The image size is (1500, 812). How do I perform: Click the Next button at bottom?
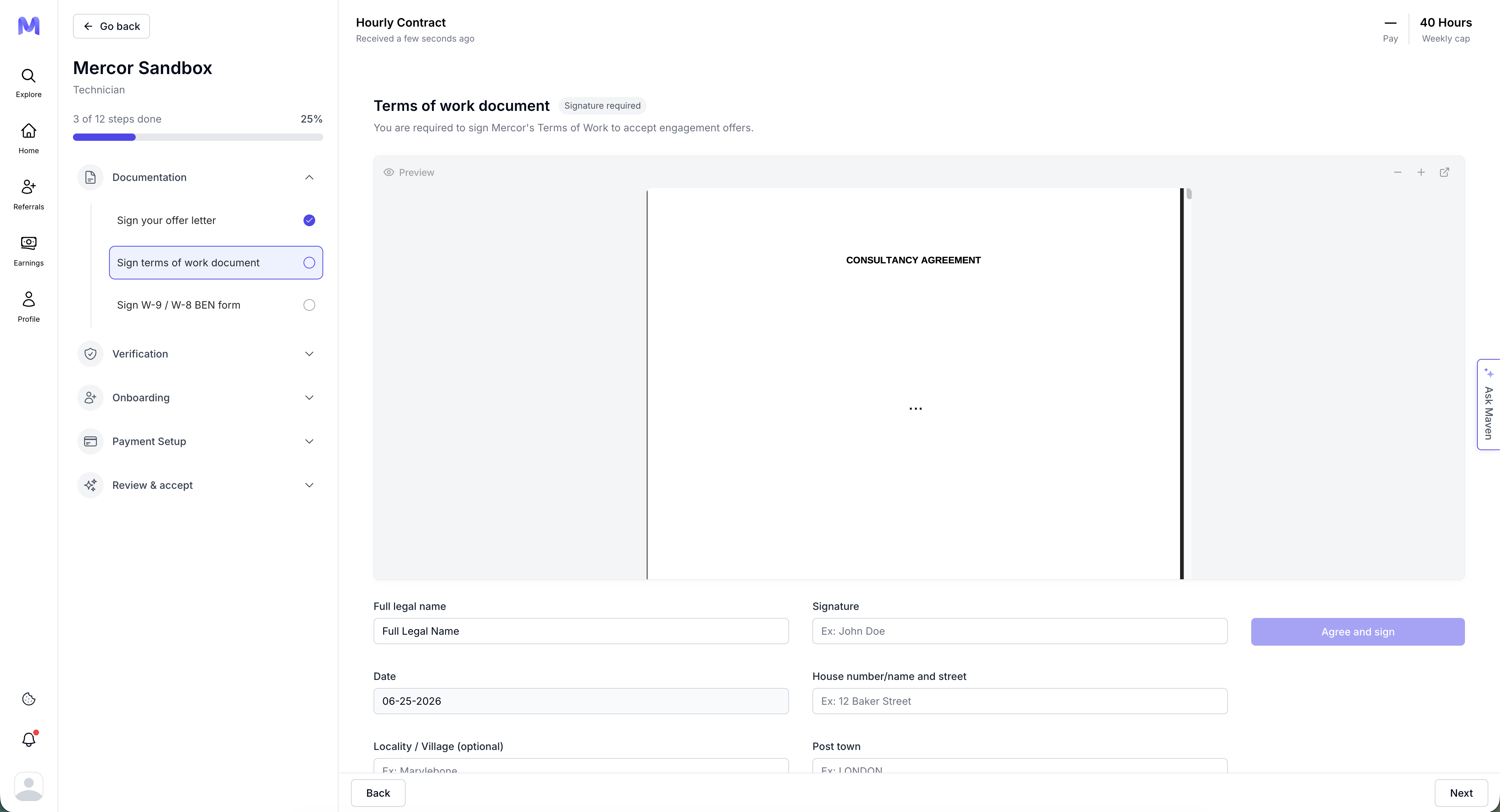tap(1461, 793)
